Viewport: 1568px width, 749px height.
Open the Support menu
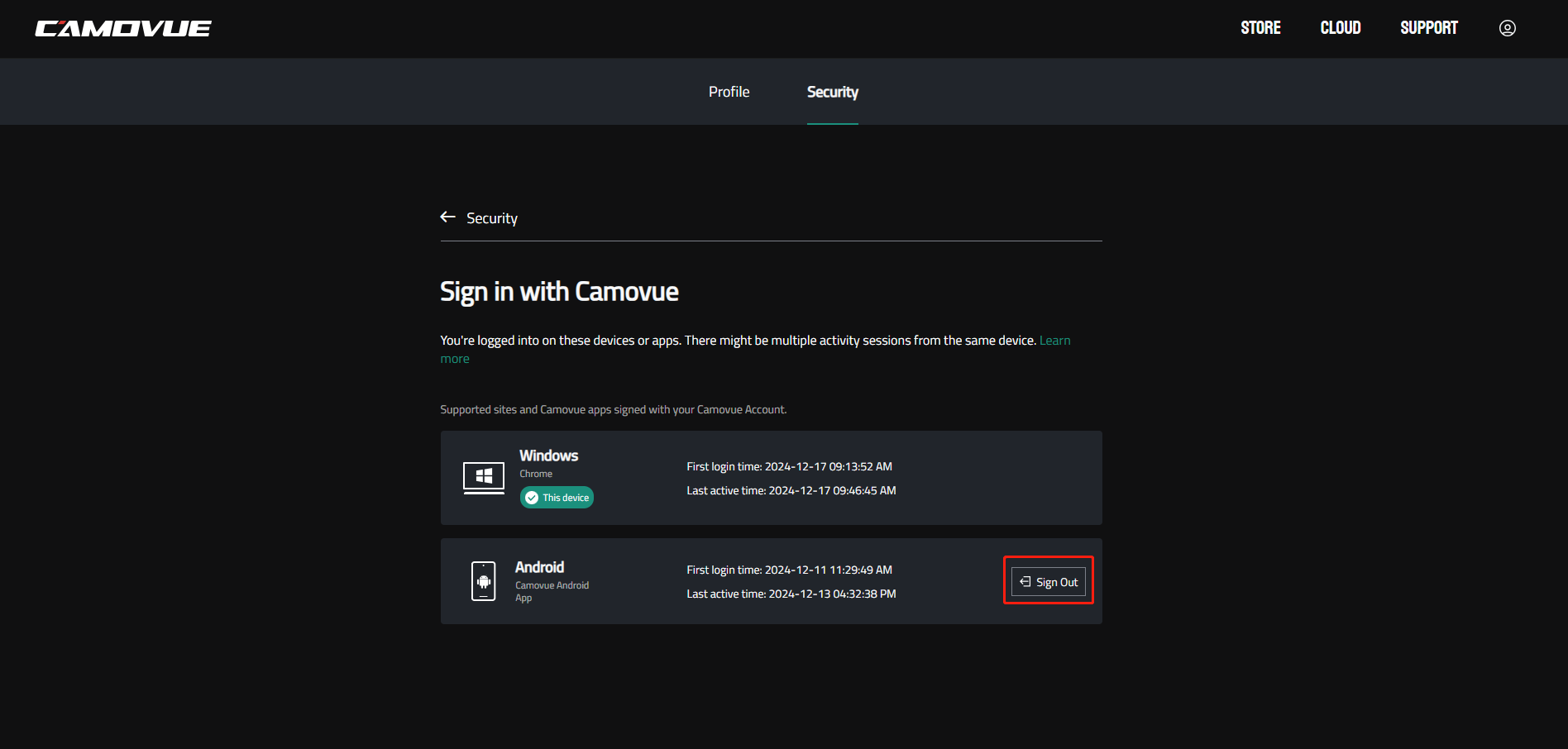click(1429, 28)
